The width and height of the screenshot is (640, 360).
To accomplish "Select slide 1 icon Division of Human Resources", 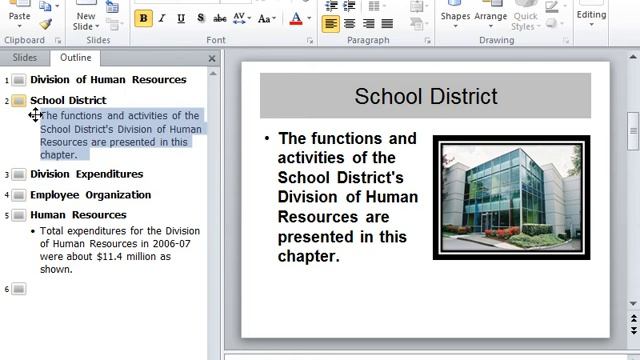I will (18, 80).
